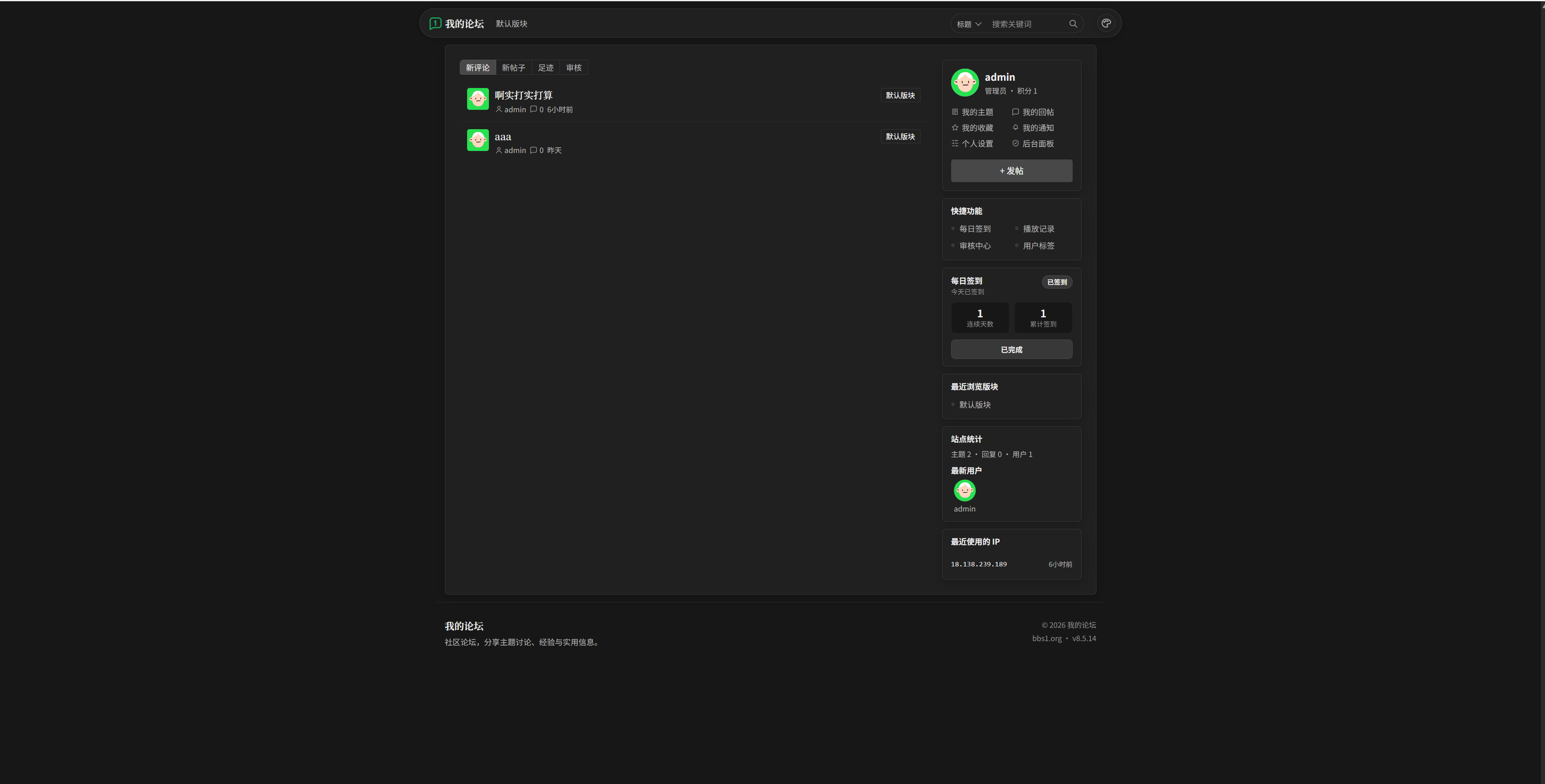Image resolution: width=1545 pixels, height=784 pixels.
Task: Click the footer 我的论坛 title
Action: [463, 626]
